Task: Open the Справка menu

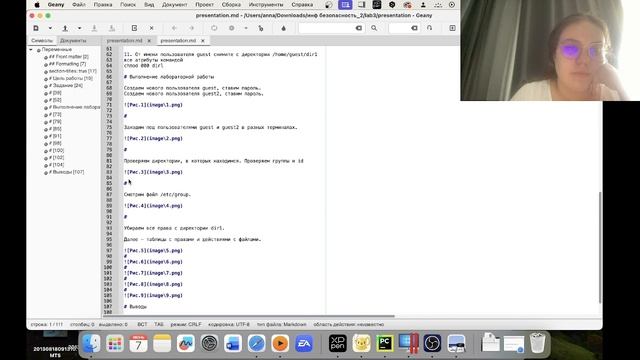Action: [302, 5]
